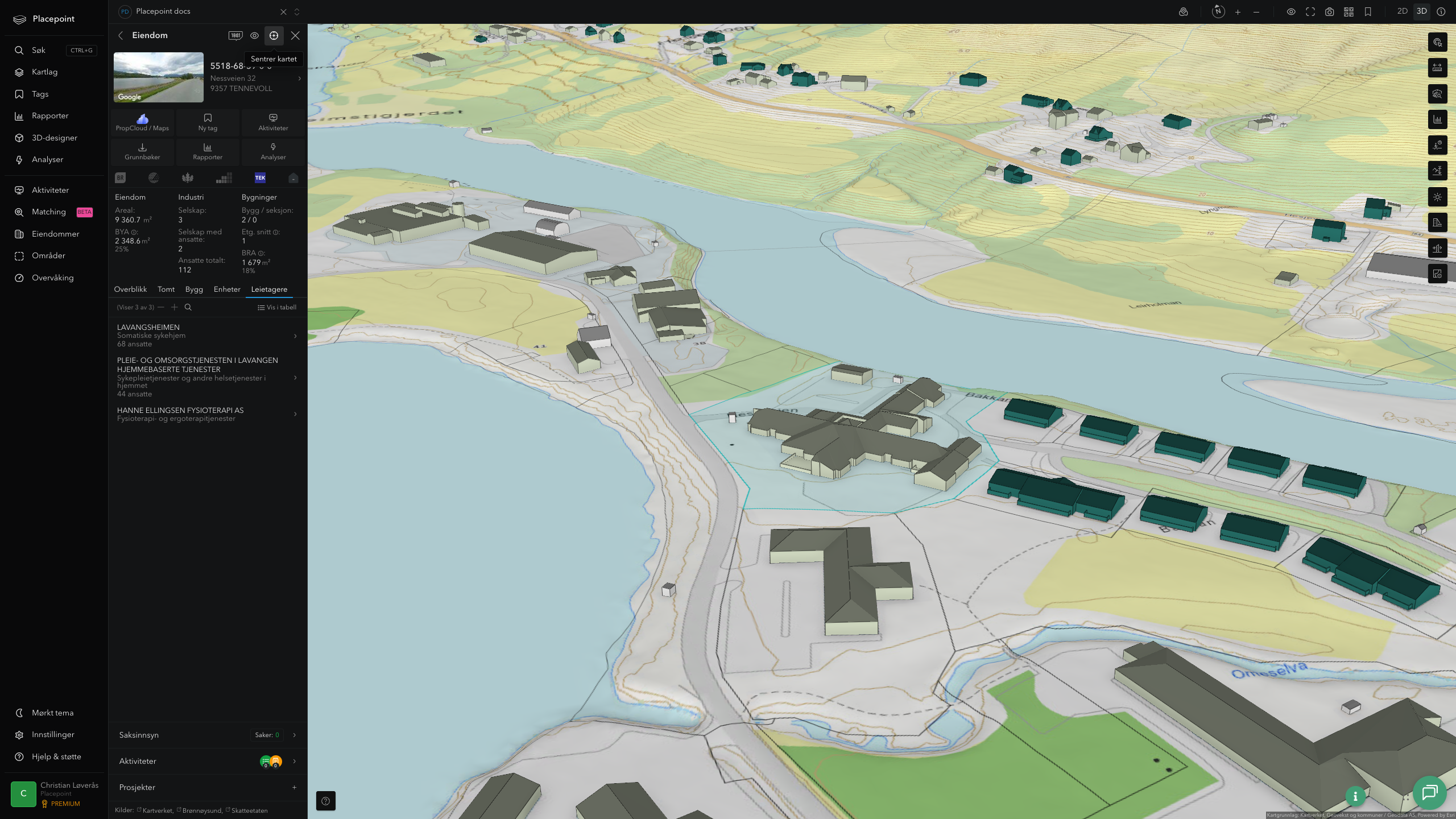Add a new project in Prosjekter

tap(294, 787)
